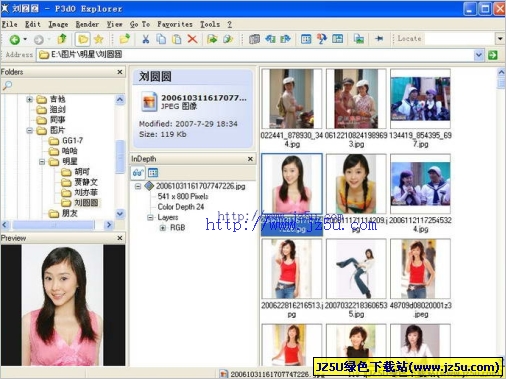Image resolution: width=506 pixels, height=379 pixels.
Task: Click the Favorites star icon
Action: pyautogui.click(x=99, y=39)
